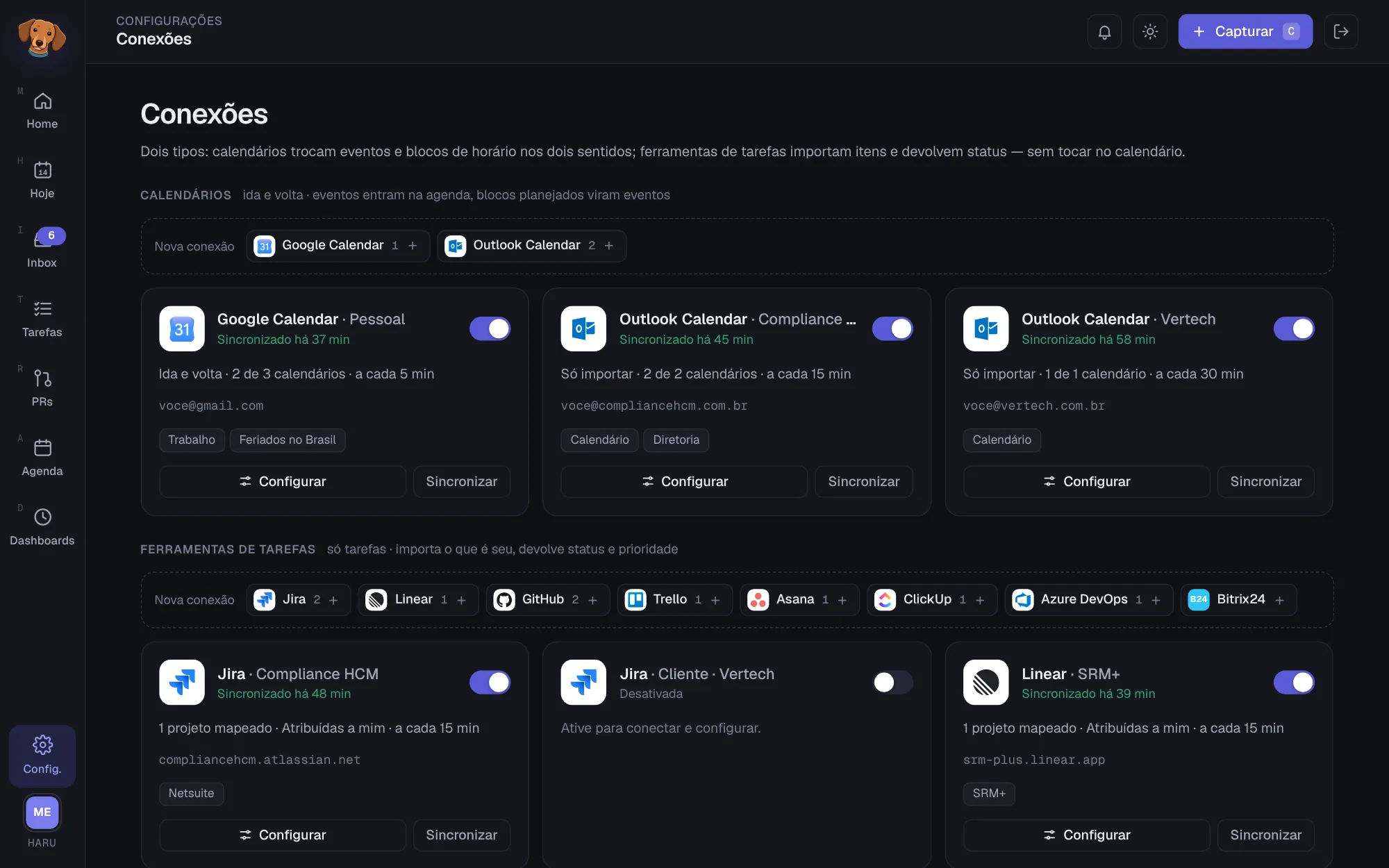Sync Outlook Calendar Compliance now

tap(863, 481)
